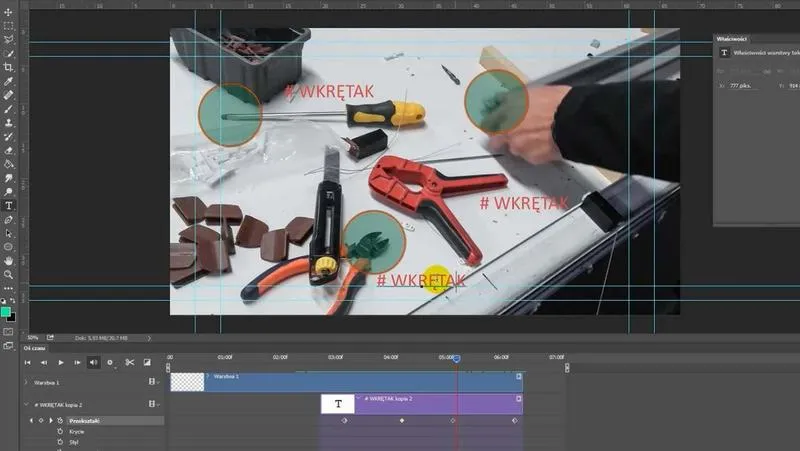Select the Move tool
800x451 pixels.
9,11
